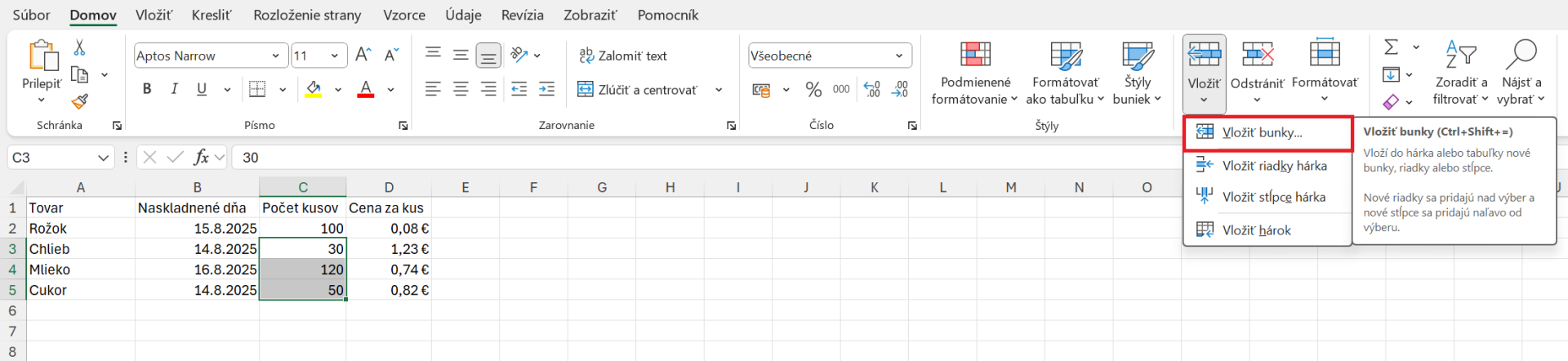1568x361 pixels.
Task: Click the insert function fx icon
Action: (x=201, y=157)
